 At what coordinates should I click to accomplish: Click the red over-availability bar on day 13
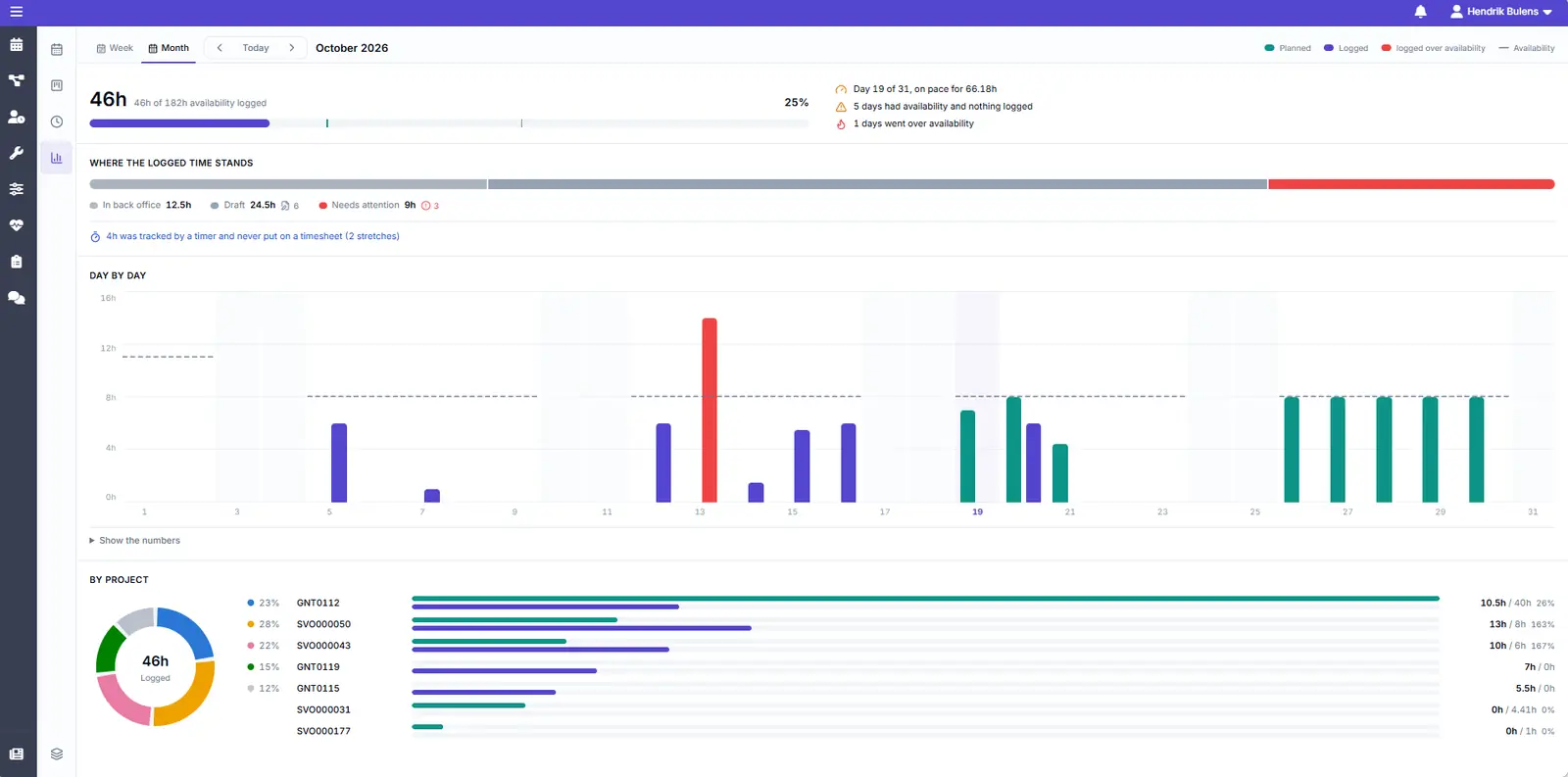[710, 411]
